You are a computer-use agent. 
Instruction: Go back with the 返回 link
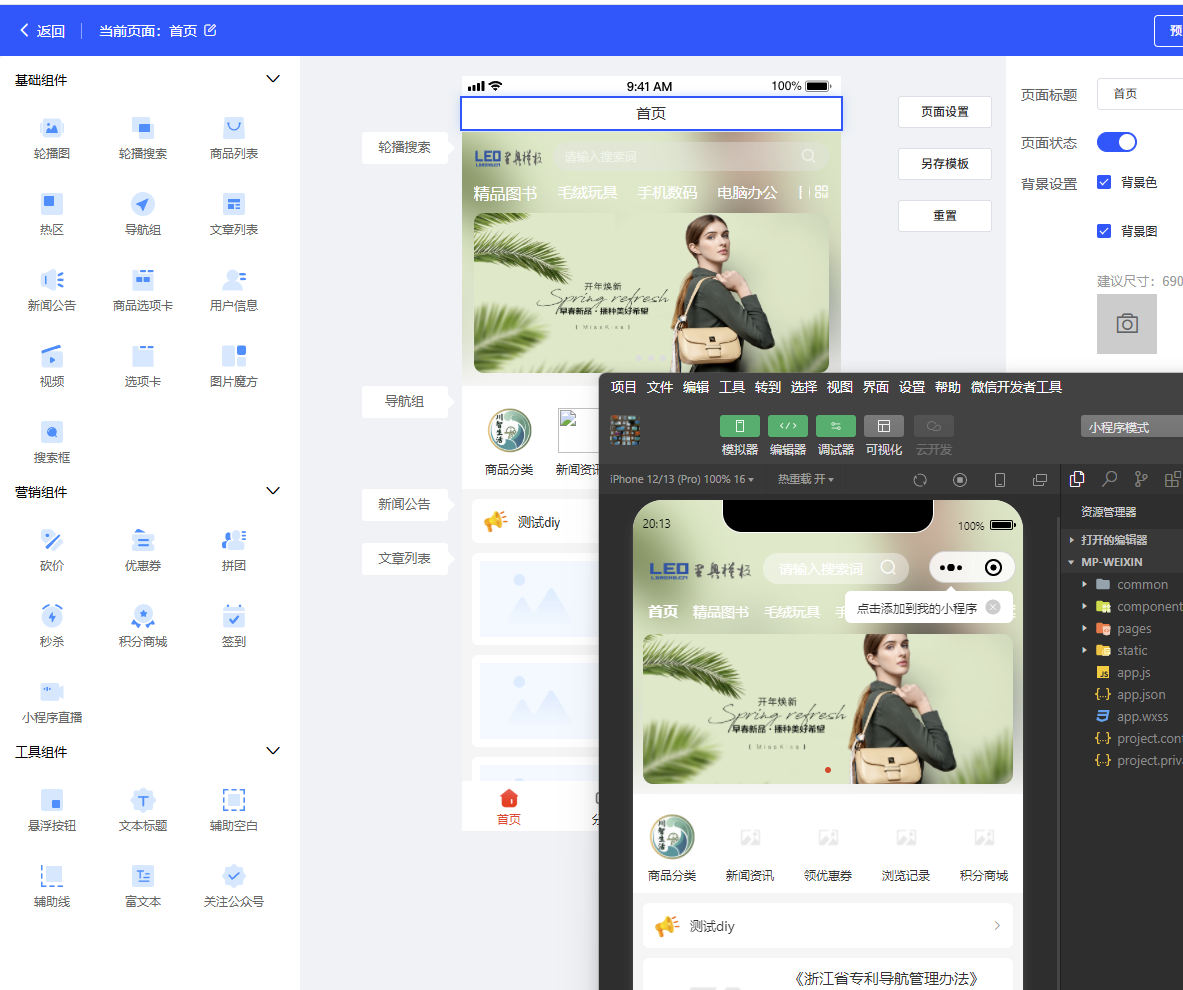[x=42, y=31]
